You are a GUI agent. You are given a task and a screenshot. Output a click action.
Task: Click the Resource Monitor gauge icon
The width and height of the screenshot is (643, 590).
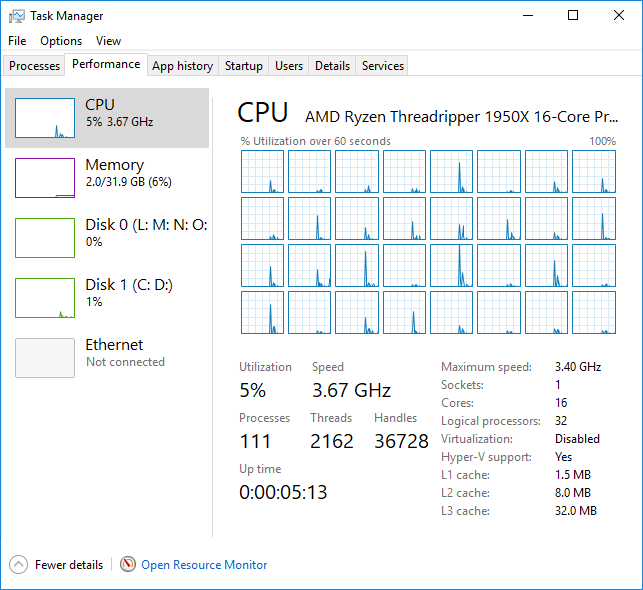point(128,564)
